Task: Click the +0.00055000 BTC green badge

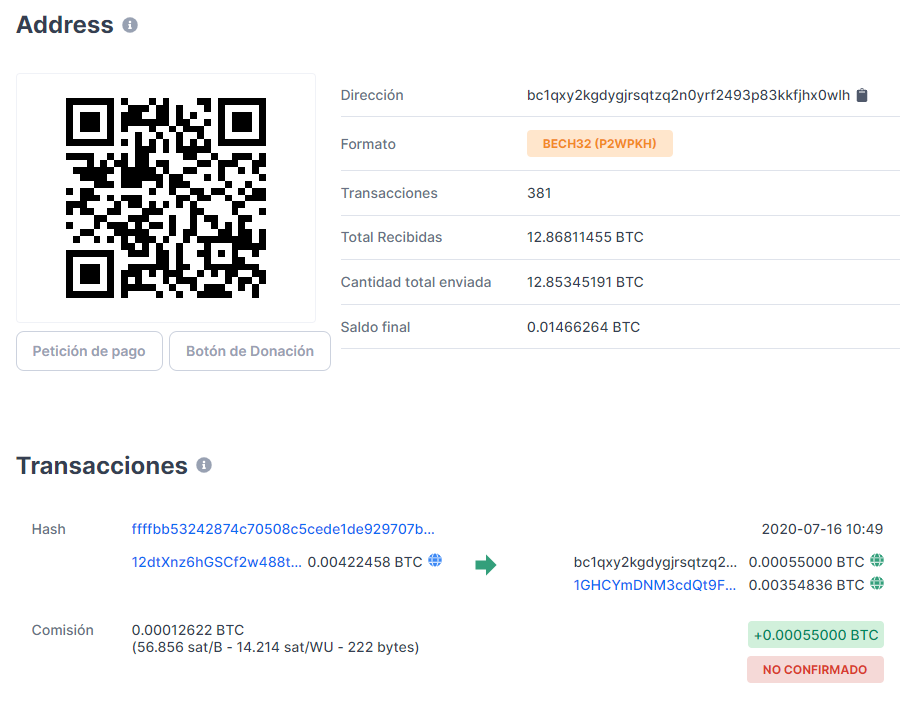Action: [815, 635]
